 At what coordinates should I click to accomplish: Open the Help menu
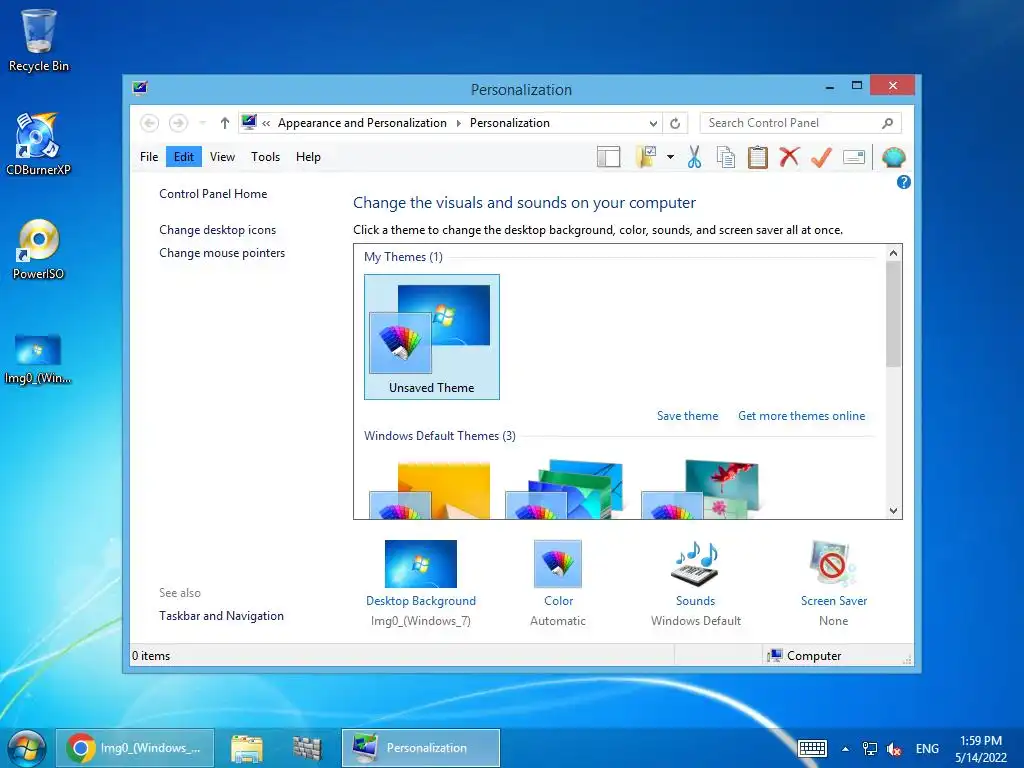pos(308,157)
